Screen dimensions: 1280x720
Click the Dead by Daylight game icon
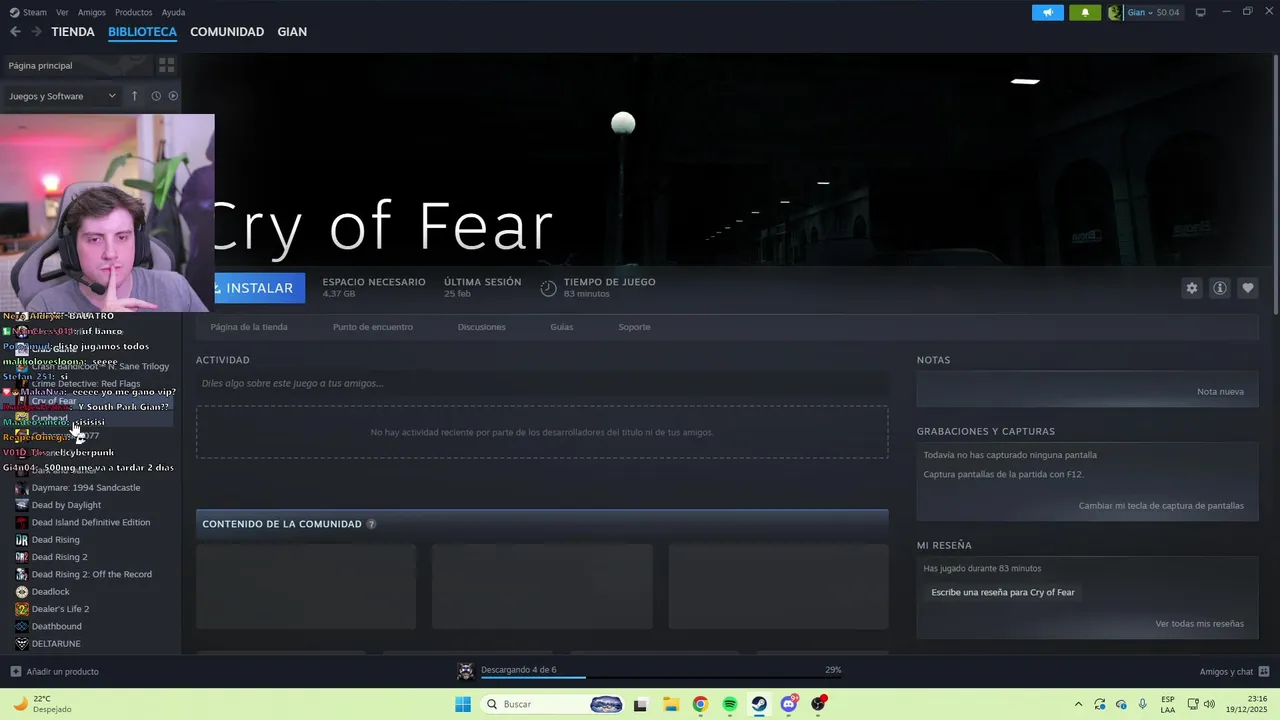pyautogui.click(x=22, y=505)
